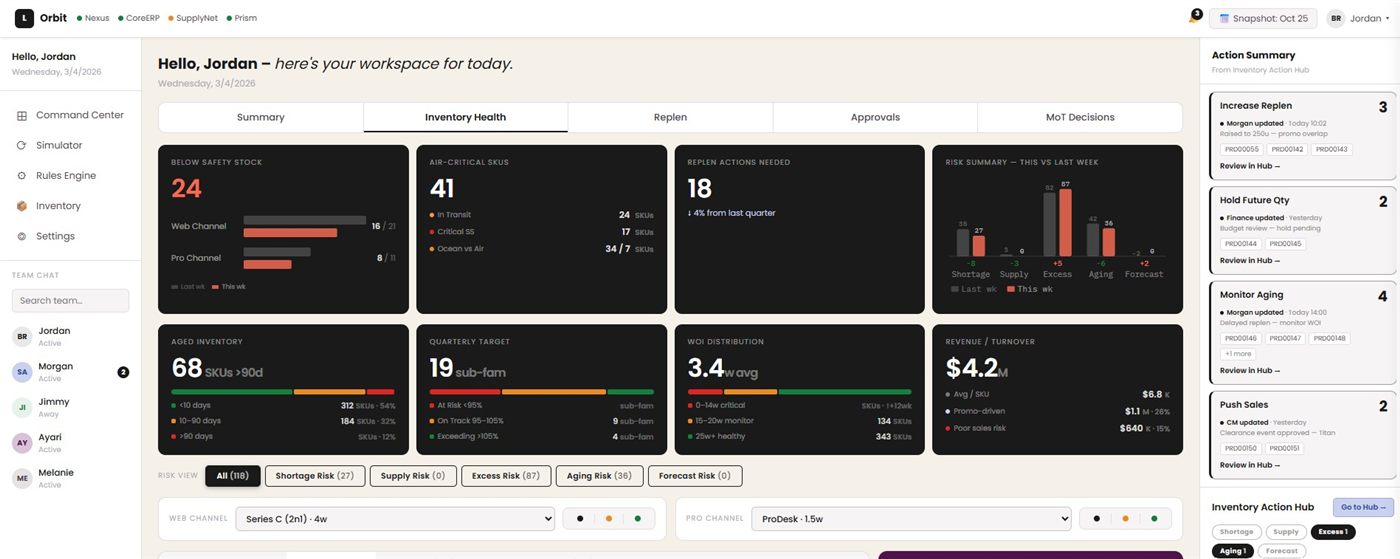Screen dimensions: 1400x559
Task: Open Melanie's ME avatar in team chat
Action: [x=22, y=478]
